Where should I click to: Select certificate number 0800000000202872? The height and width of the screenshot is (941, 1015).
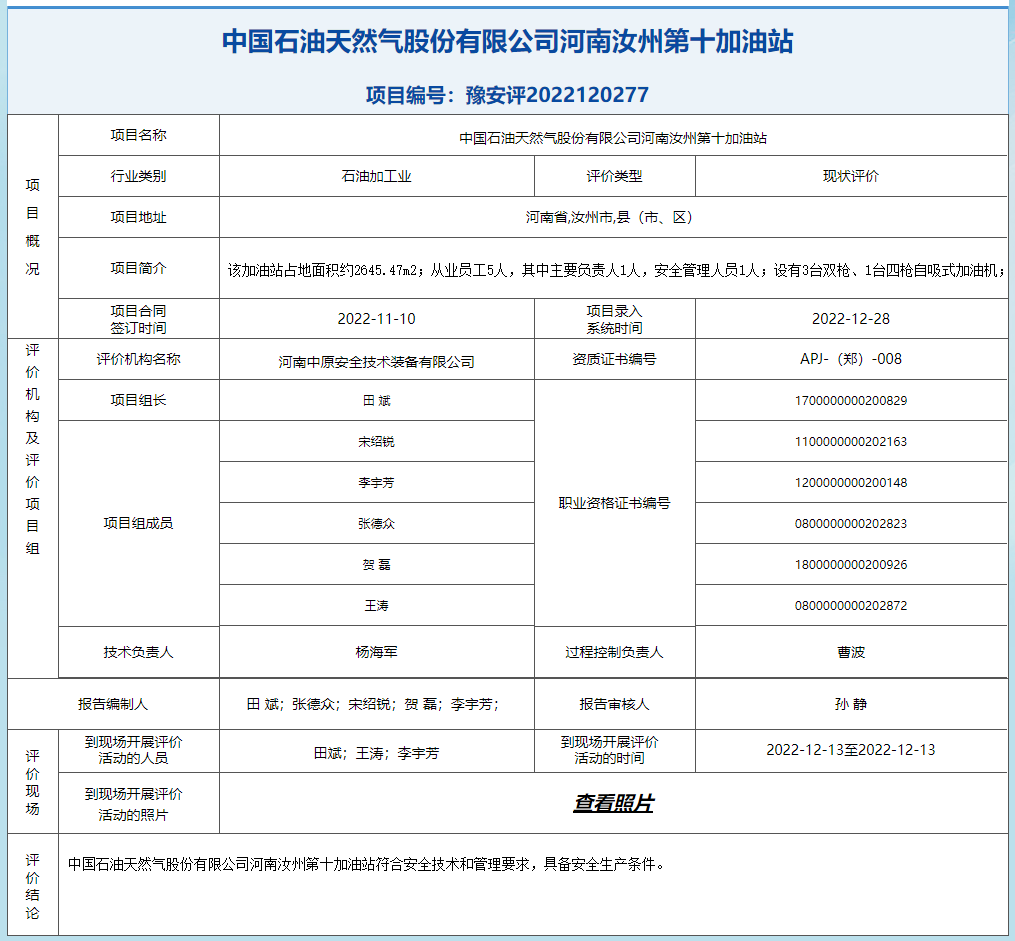click(851, 606)
